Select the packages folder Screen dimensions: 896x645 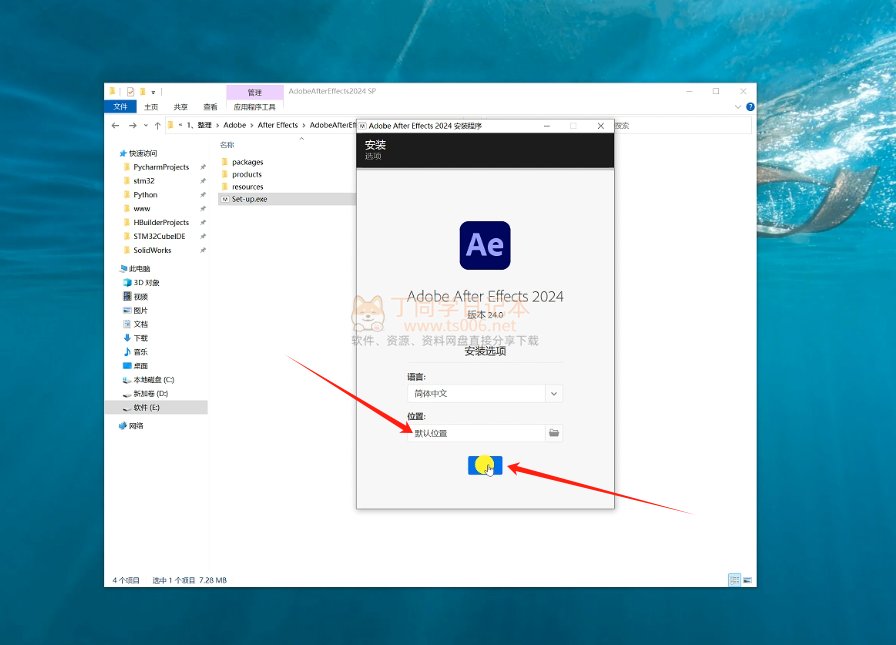click(247, 162)
